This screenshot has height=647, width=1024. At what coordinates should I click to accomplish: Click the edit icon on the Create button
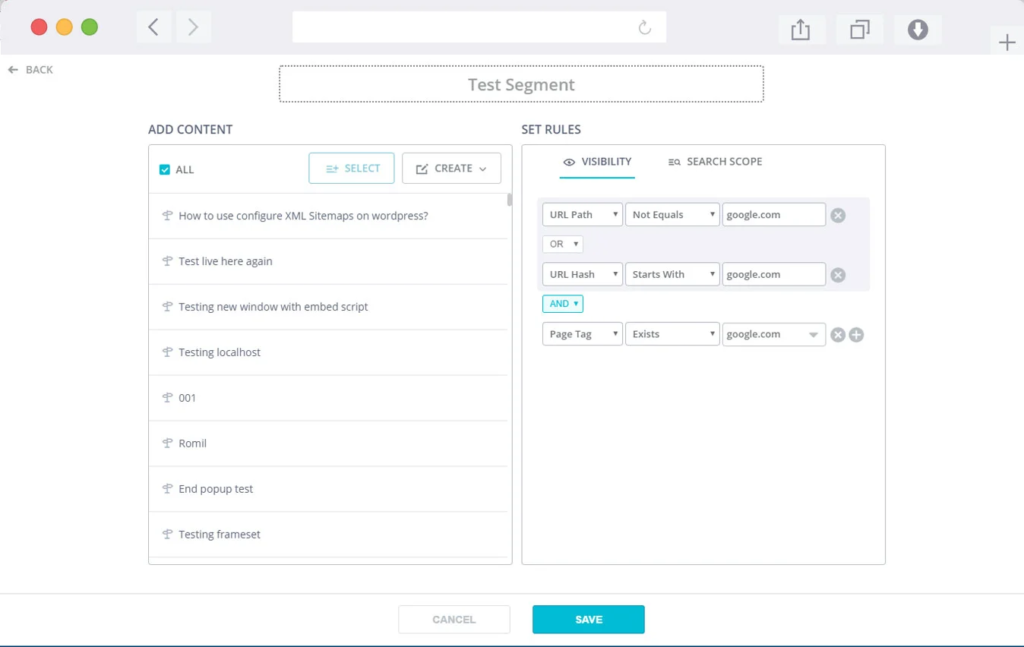422,168
